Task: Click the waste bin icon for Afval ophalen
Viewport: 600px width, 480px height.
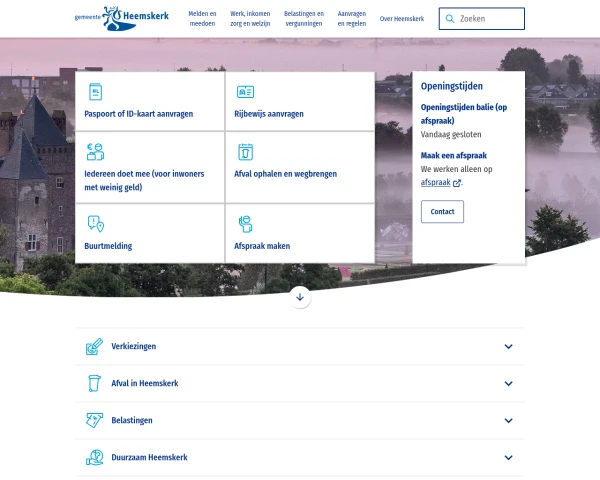Action: click(x=245, y=152)
